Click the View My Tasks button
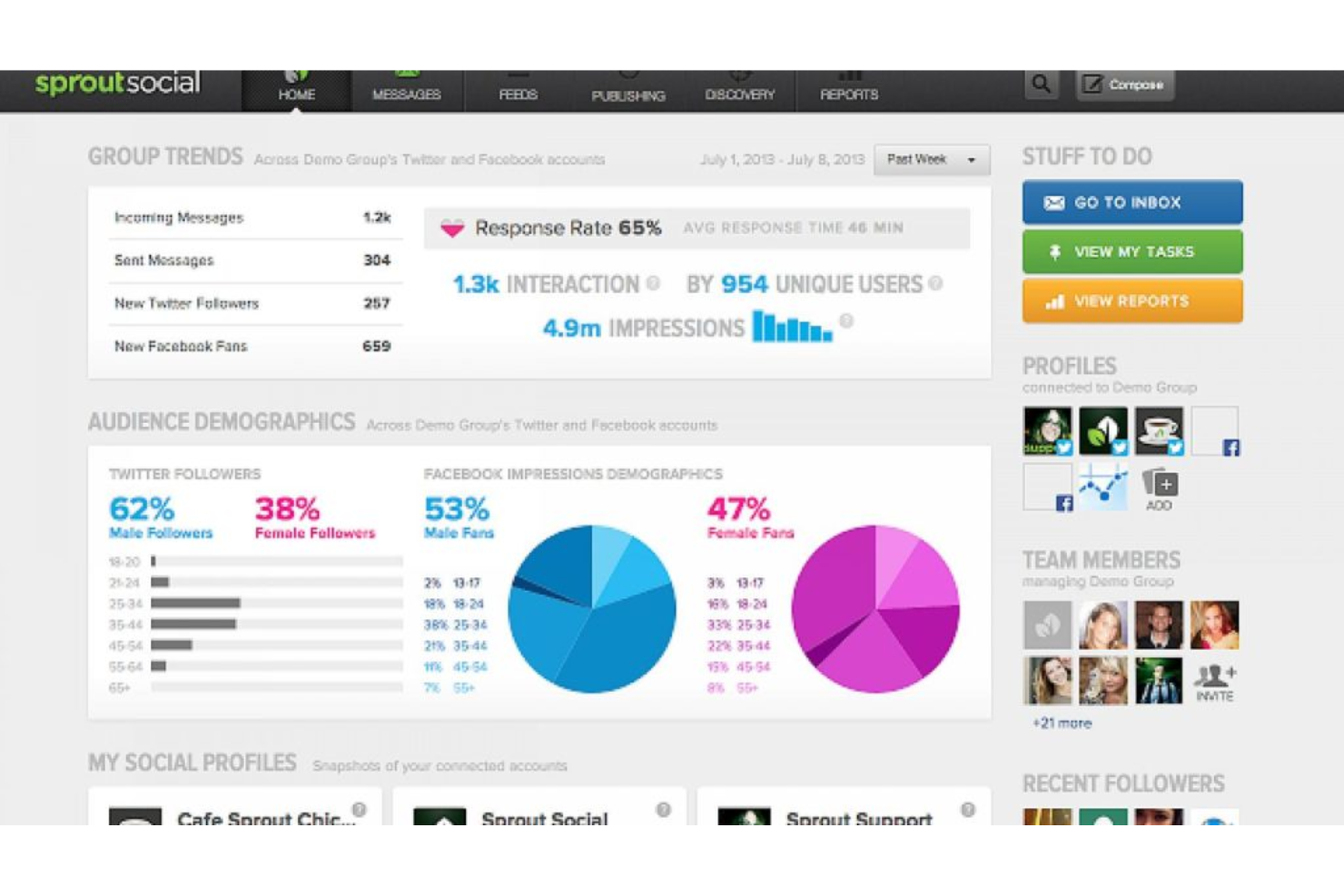1344x896 pixels. coord(1132,251)
